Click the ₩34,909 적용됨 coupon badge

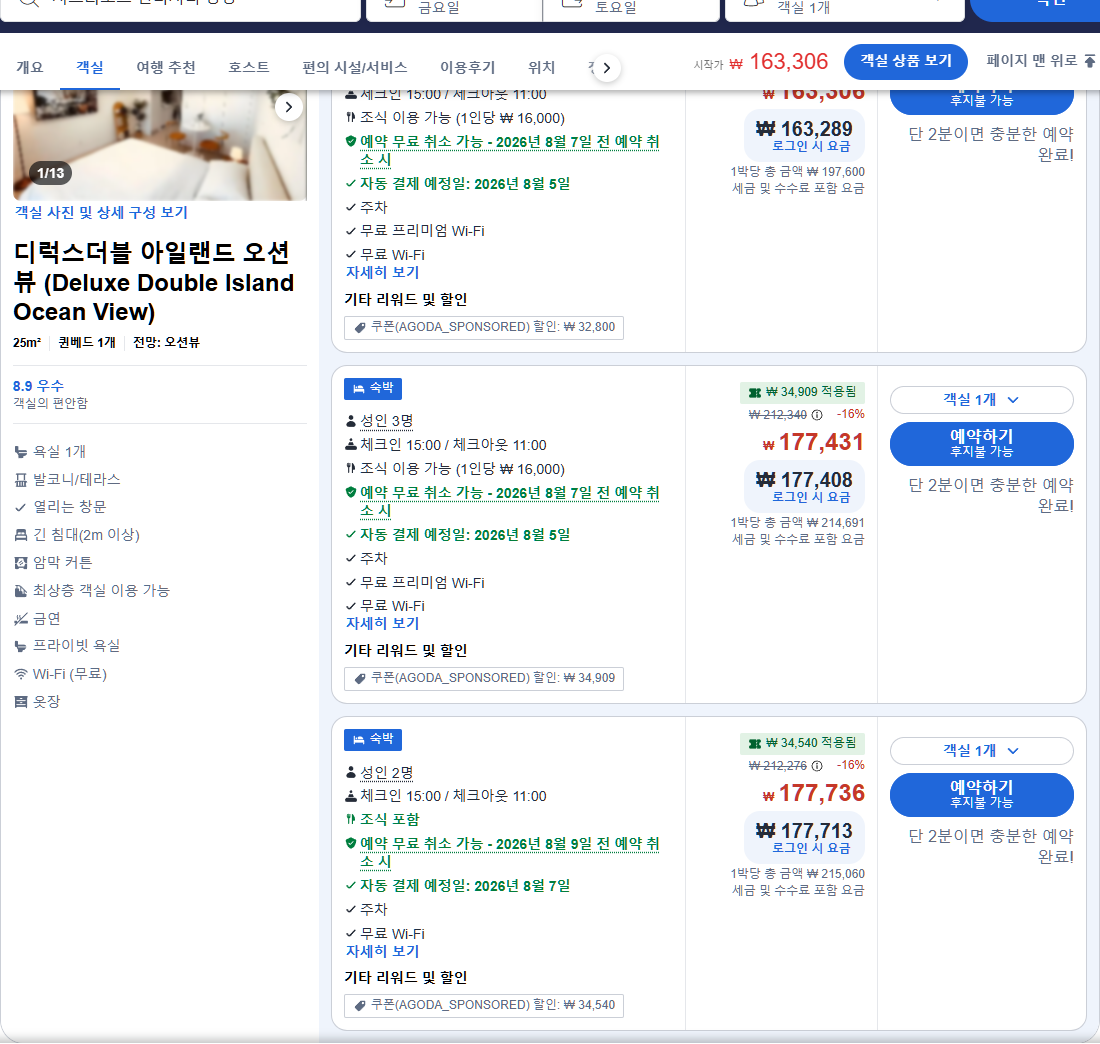[x=803, y=392]
